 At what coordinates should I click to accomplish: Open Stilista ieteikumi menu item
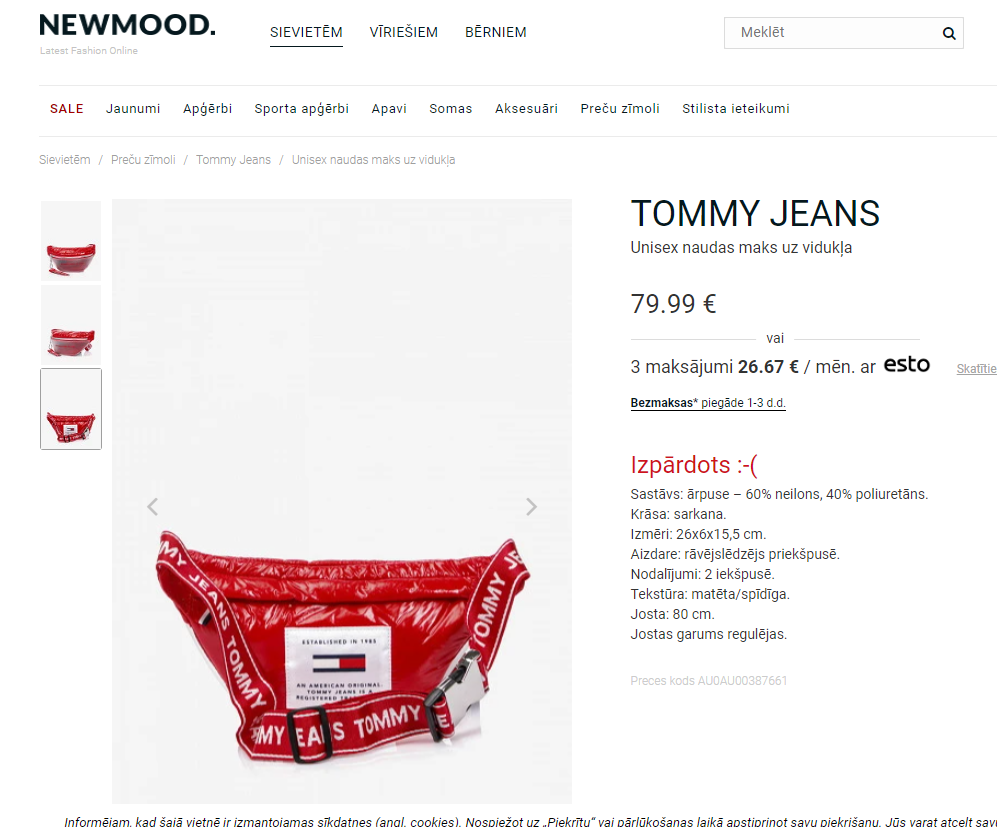tap(736, 109)
